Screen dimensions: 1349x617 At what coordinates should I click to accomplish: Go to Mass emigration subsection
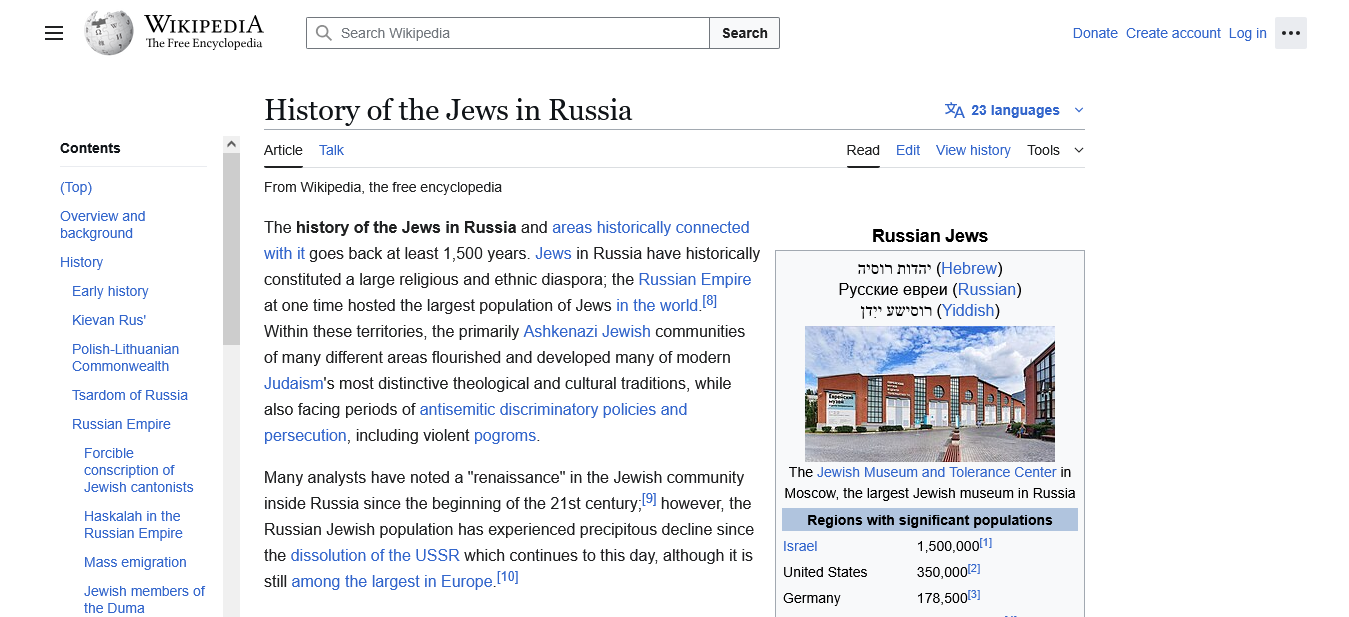135,562
